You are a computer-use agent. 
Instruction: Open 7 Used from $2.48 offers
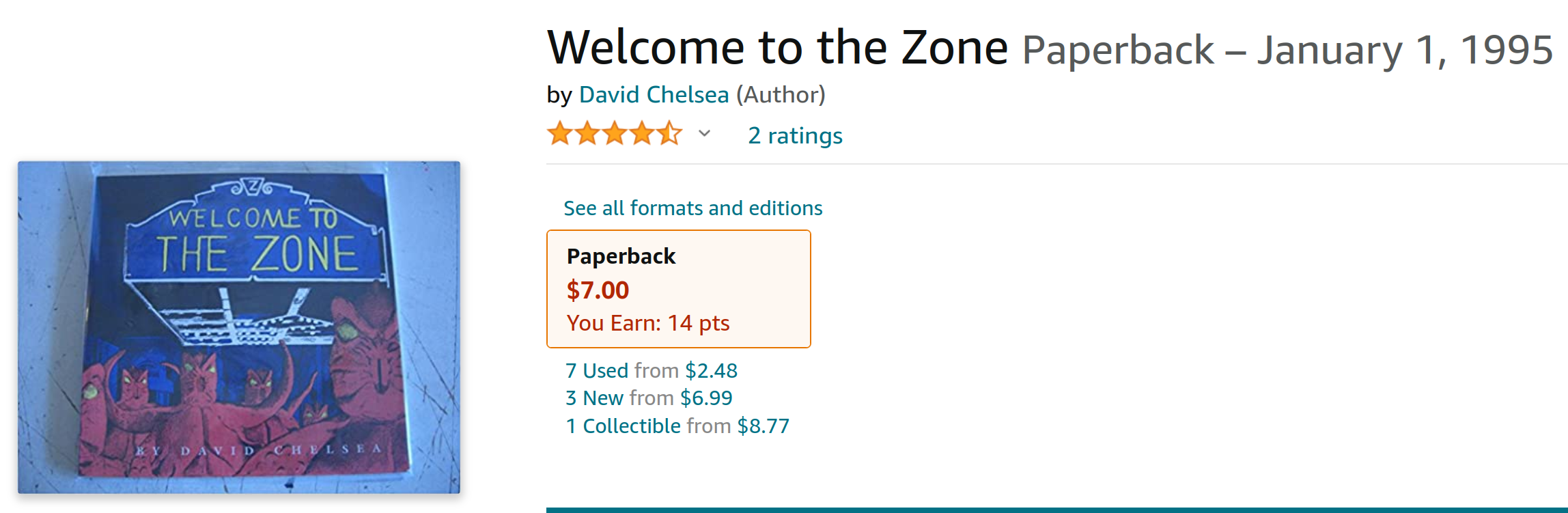[652, 370]
